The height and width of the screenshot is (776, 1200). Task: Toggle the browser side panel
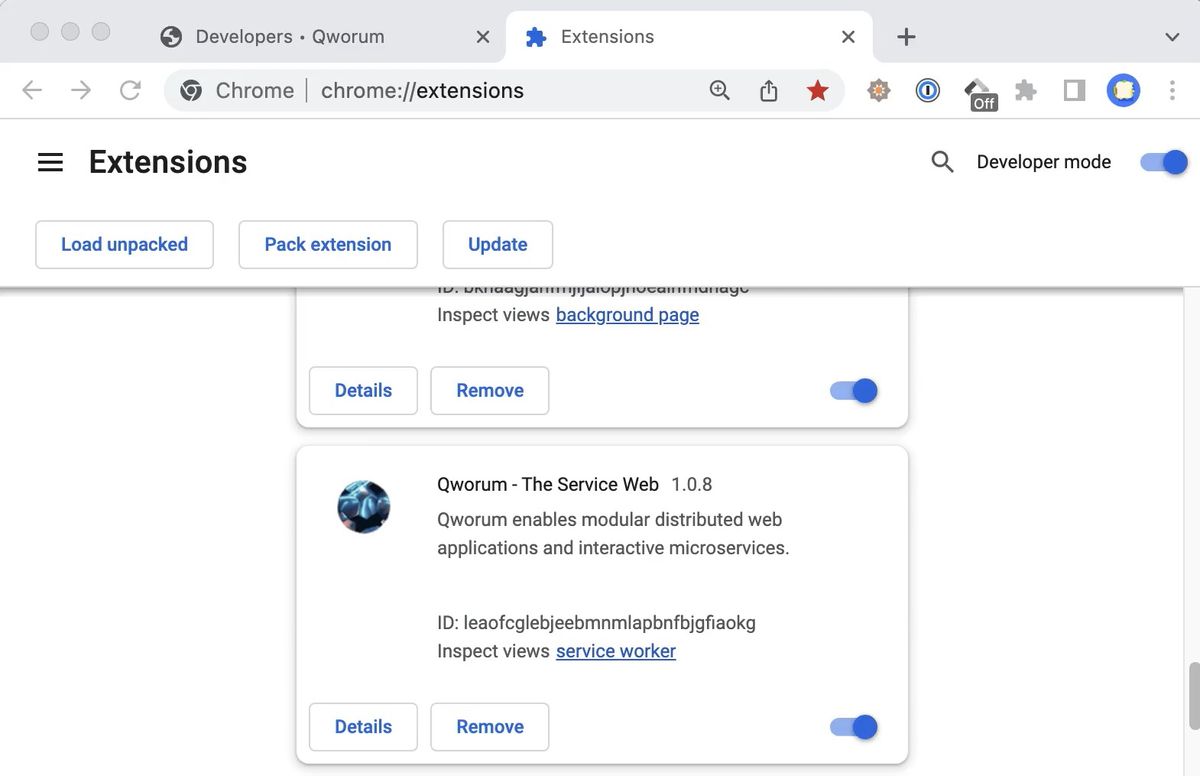(x=1074, y=91)
